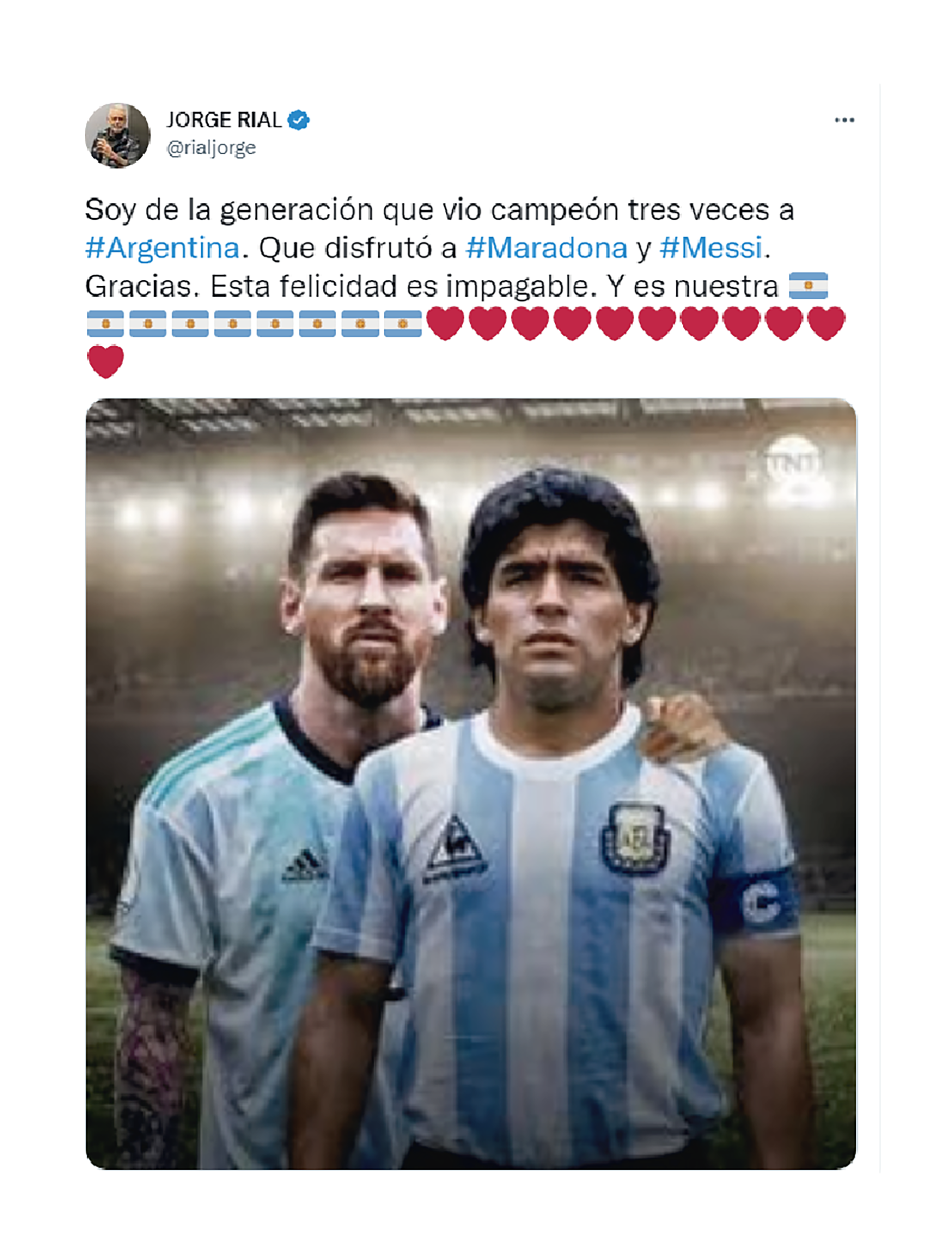Open the attached photo of the two players
The image size is (952, 1257).
coord(471,783)
